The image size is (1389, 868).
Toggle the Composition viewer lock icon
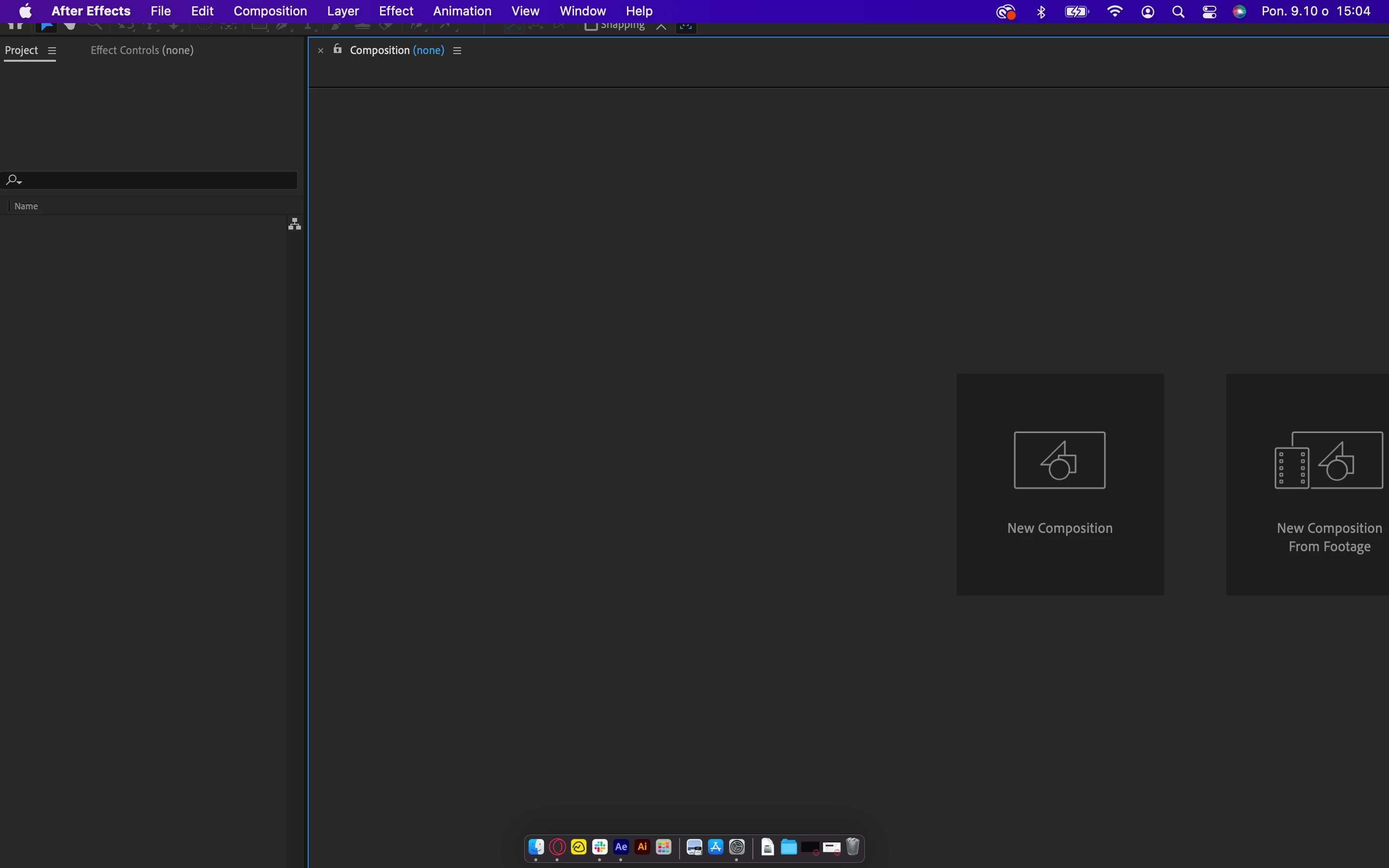click(338, 49)
